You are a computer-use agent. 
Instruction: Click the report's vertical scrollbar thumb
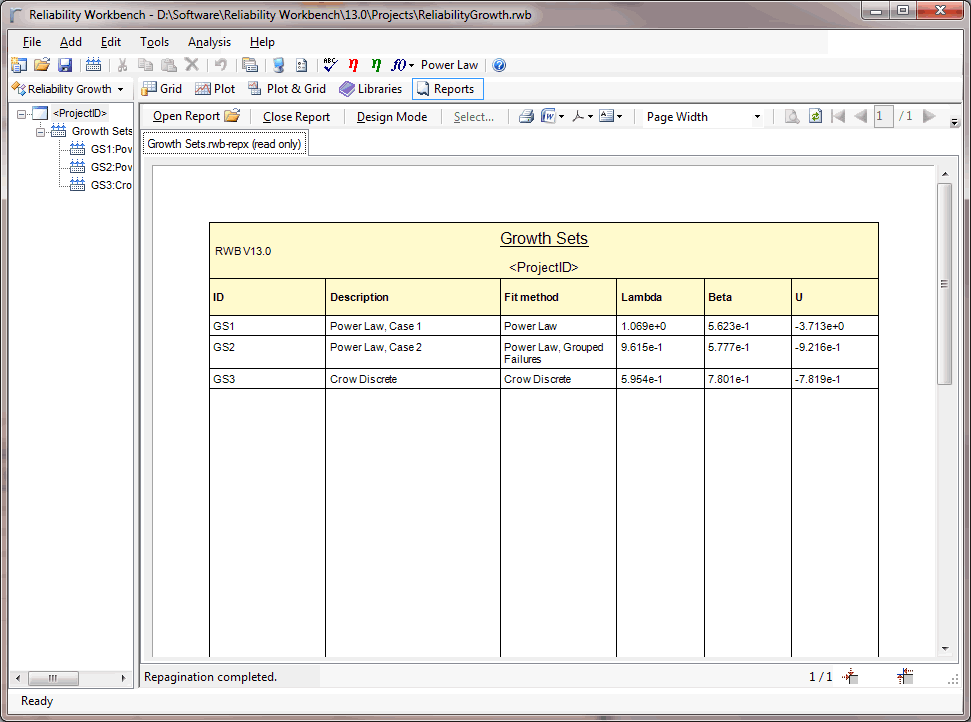coord(944,283)
